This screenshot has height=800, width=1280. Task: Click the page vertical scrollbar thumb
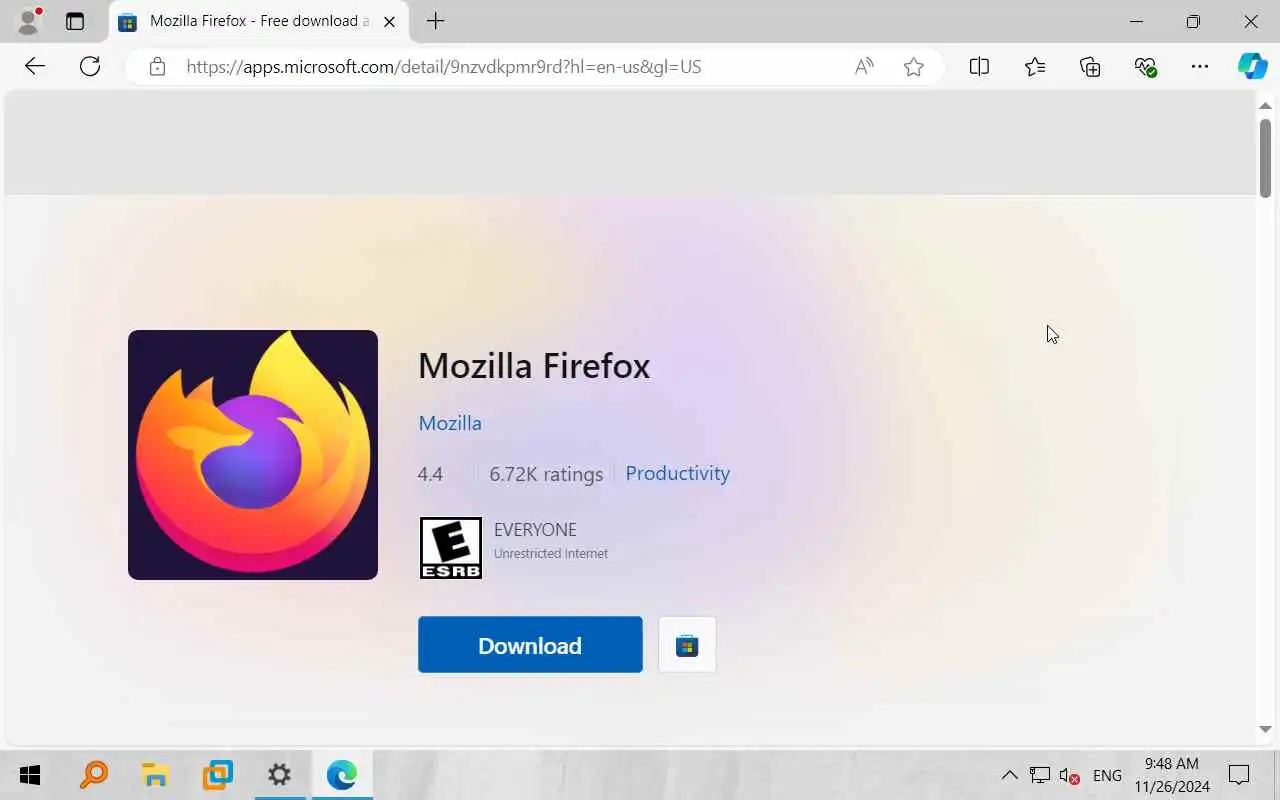point(1265,158)
